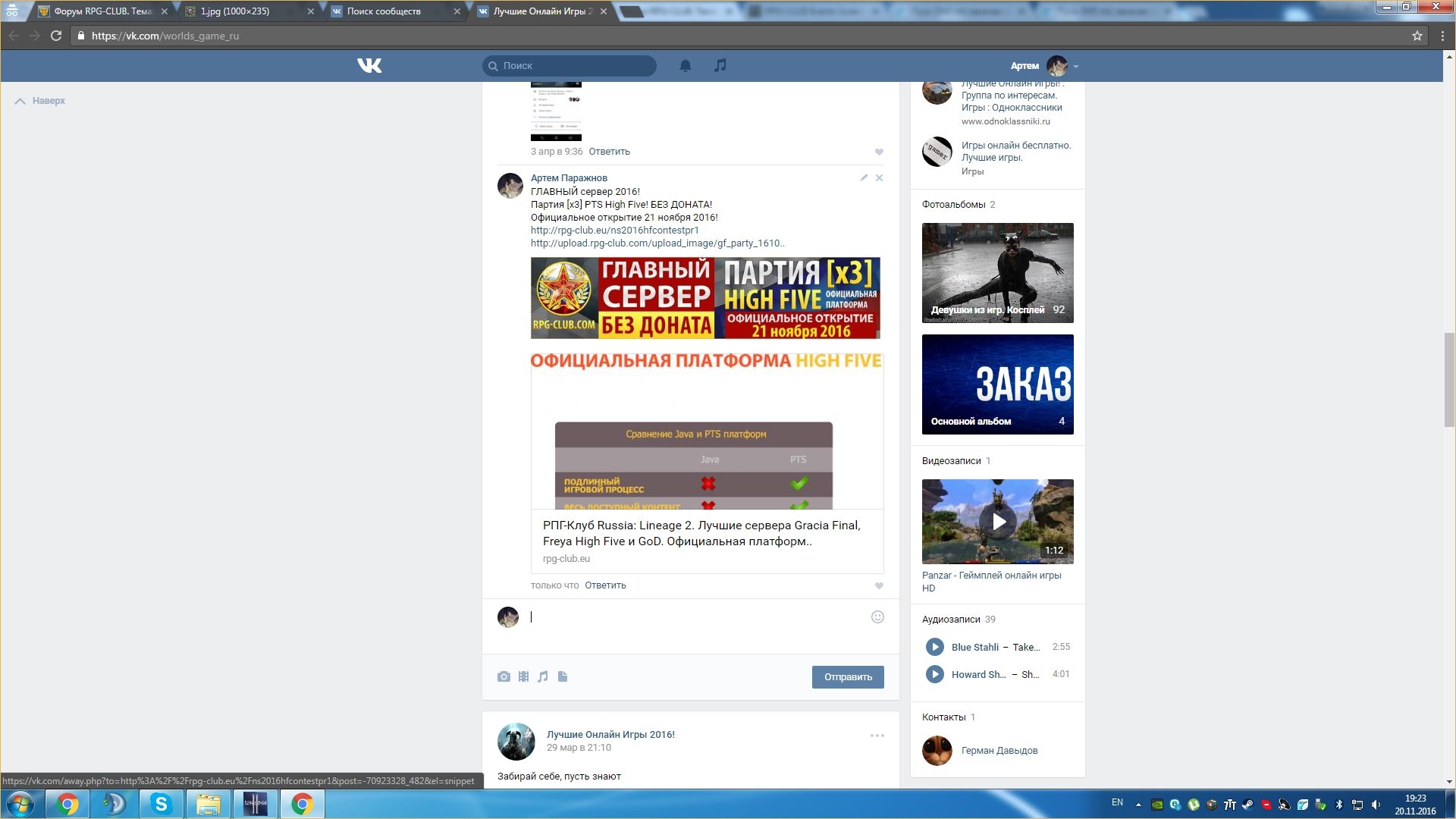Open the volume speaker tray icon
This screenshot has height=819, width=1456.
tap(1376, 805)
